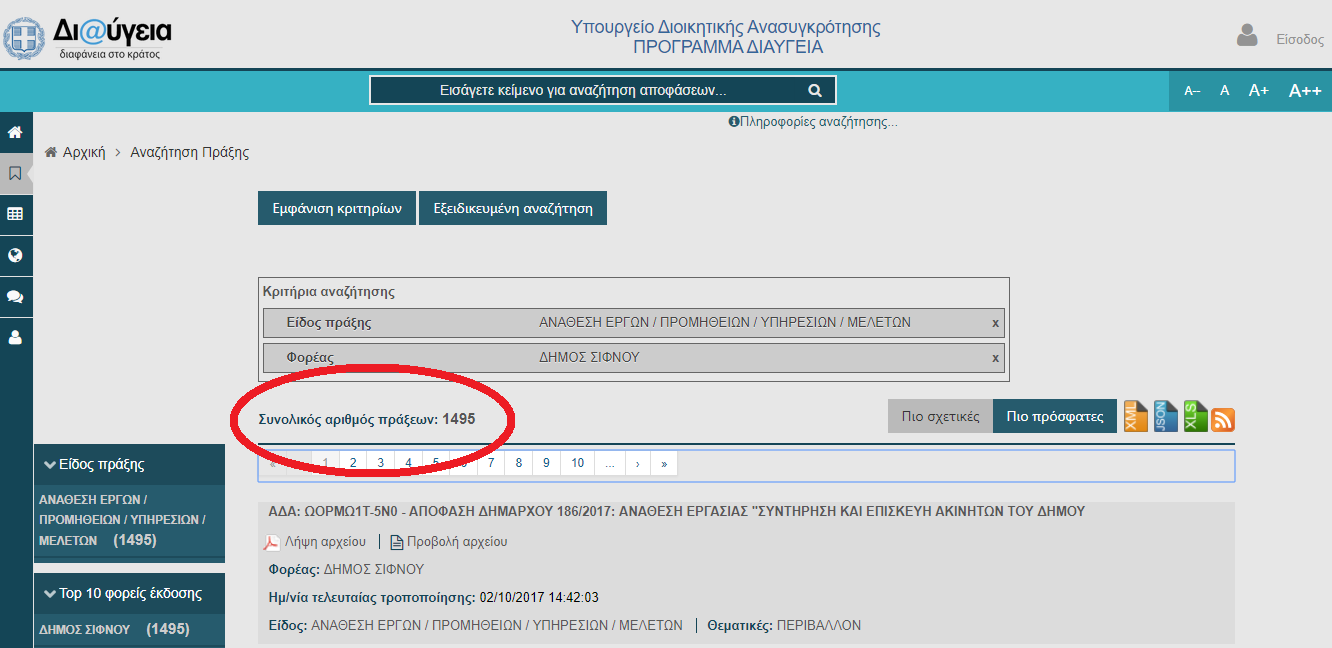Click Εμφάνιση κριτηρίων button
Image resolution: width=1332 pixels, height=648 pixels.
337,209
